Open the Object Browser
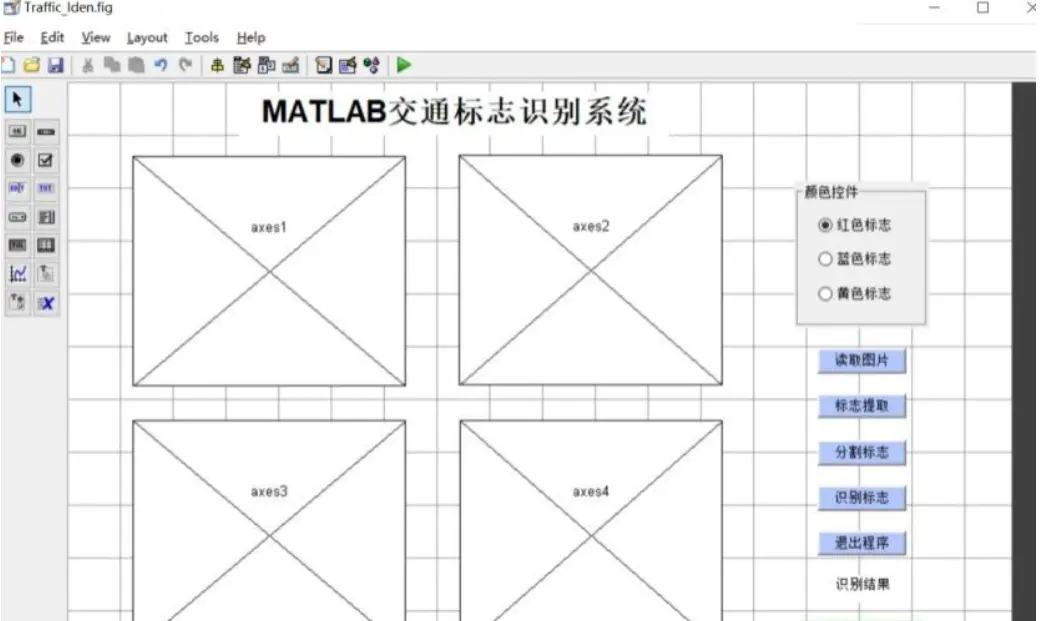 (371, 65)
